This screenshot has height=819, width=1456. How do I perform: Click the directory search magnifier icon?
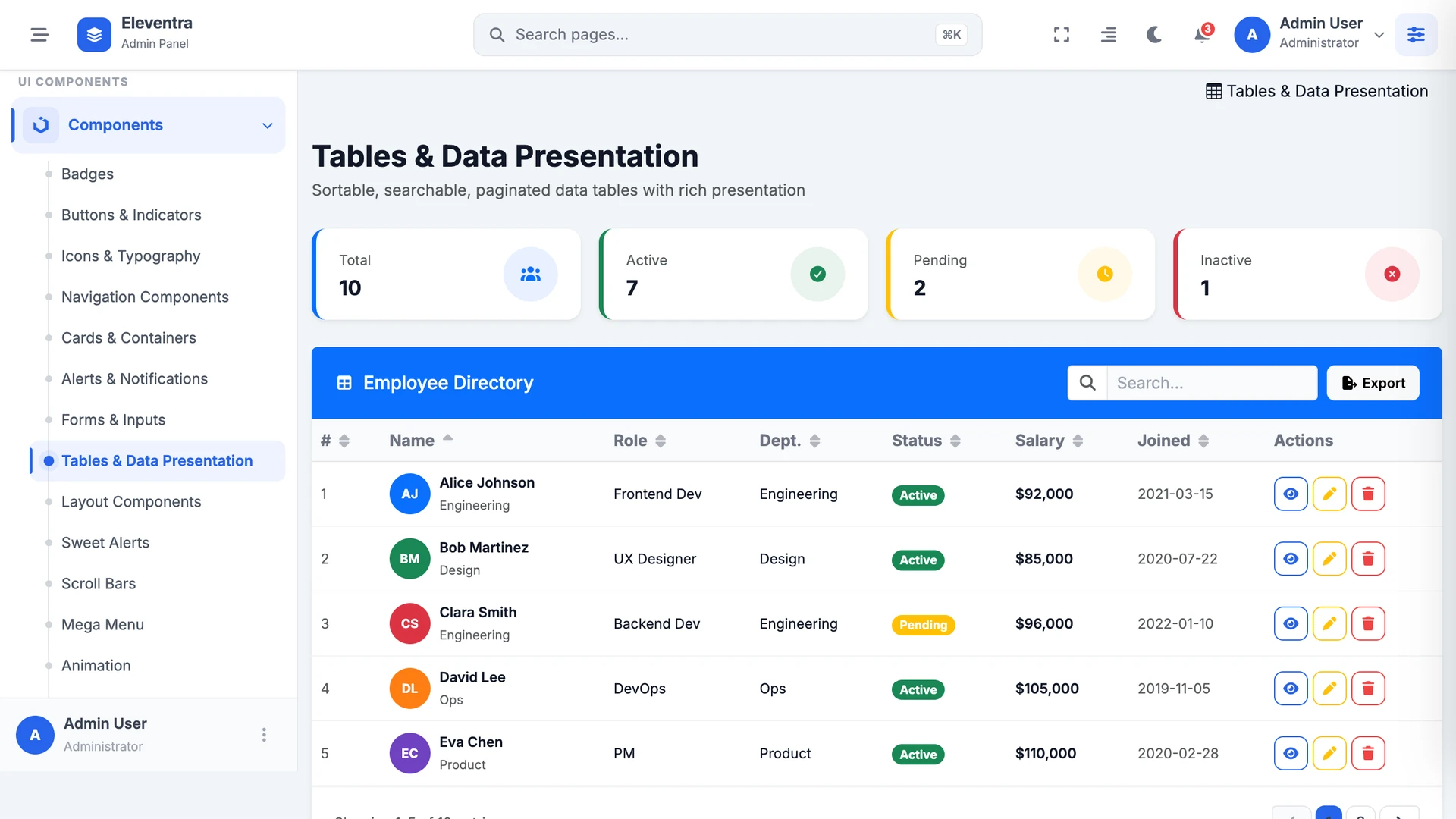(x=1087, y=383)
